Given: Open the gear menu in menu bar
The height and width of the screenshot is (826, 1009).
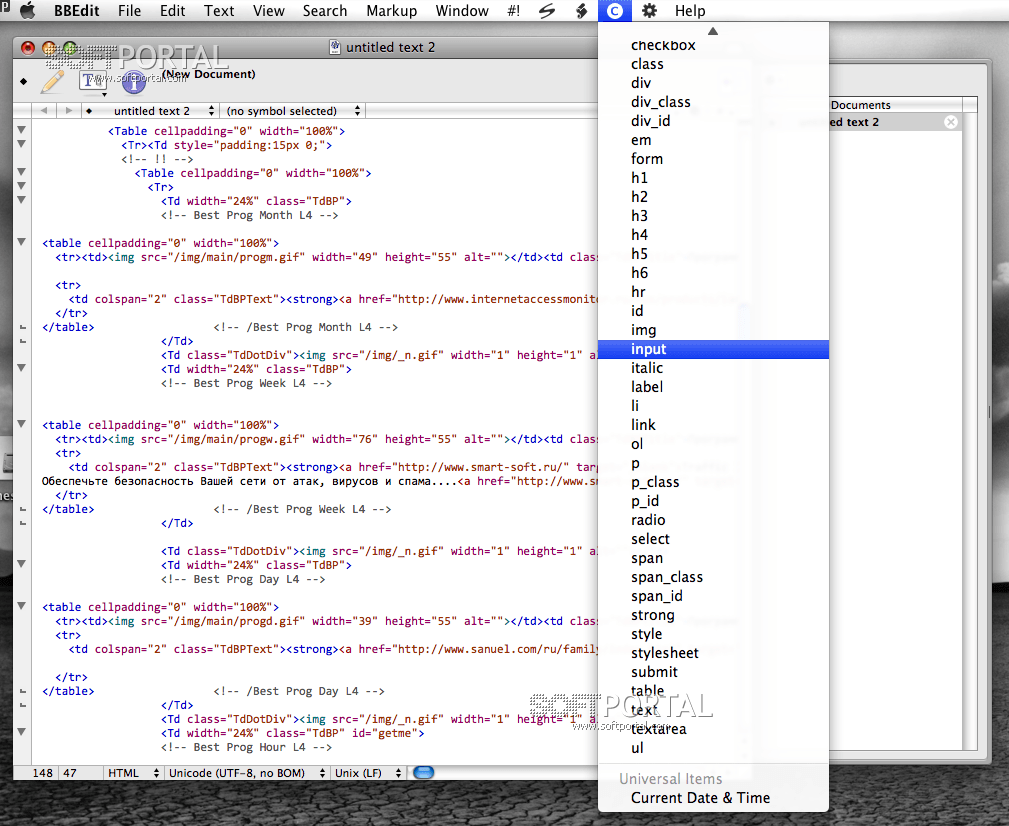Looking at the screenshot, I should (x=649, y=11).
